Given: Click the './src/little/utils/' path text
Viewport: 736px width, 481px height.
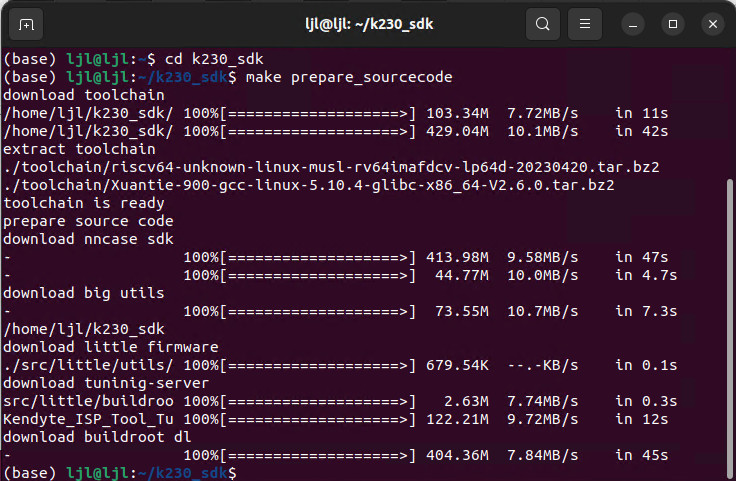Looking at the screenshot, I should click(x=88, y=365).
